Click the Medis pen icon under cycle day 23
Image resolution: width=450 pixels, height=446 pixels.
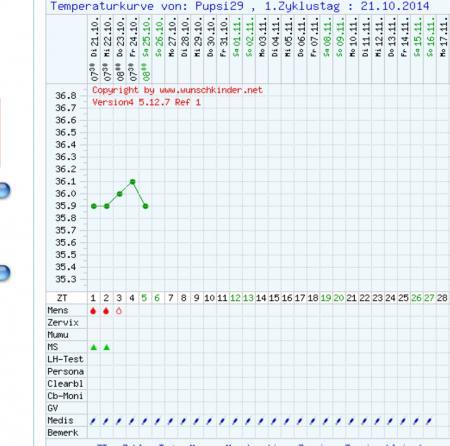(377, 421)
